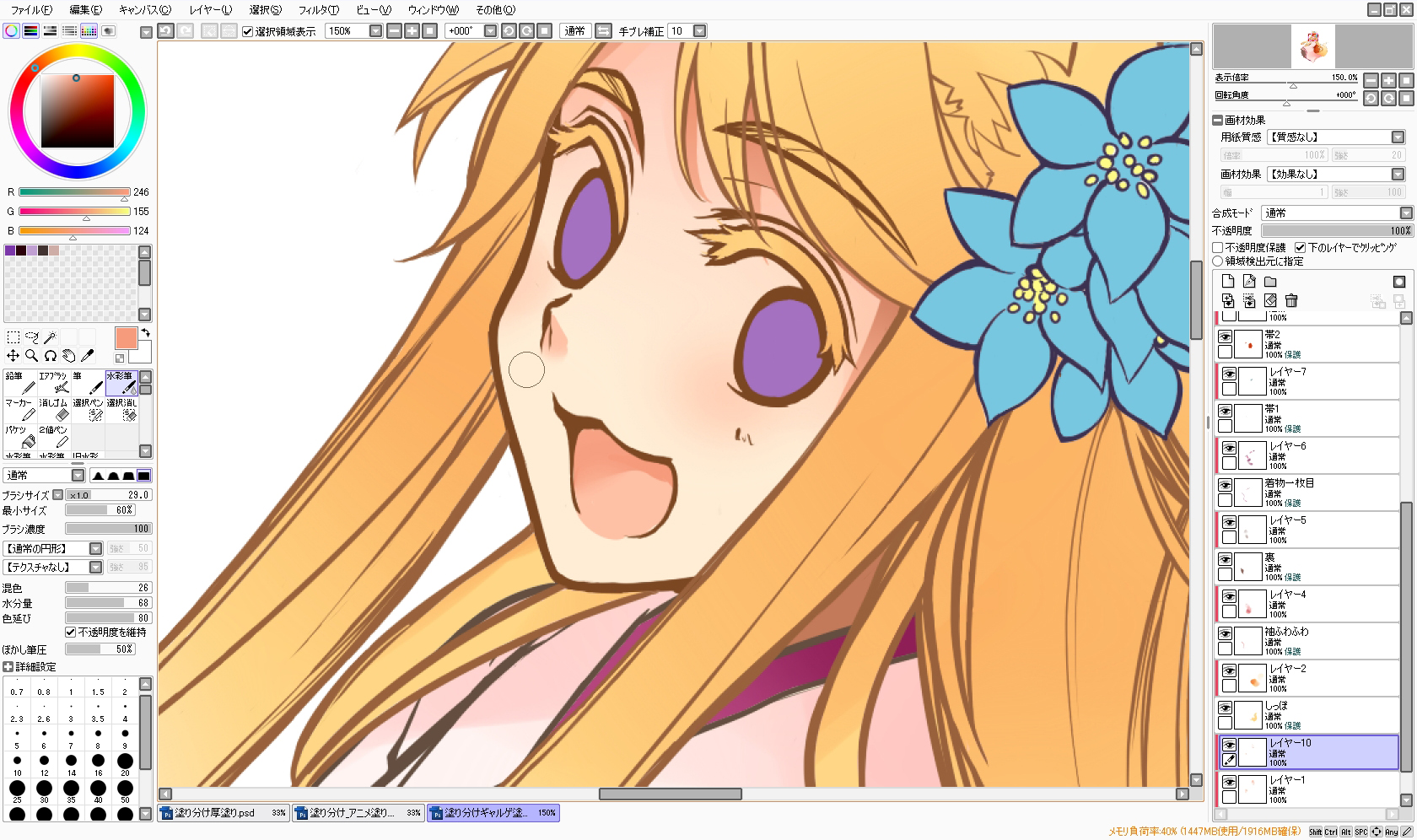1417x840 pixels.
Task: Open the ファイル menu
Action: 31,10
